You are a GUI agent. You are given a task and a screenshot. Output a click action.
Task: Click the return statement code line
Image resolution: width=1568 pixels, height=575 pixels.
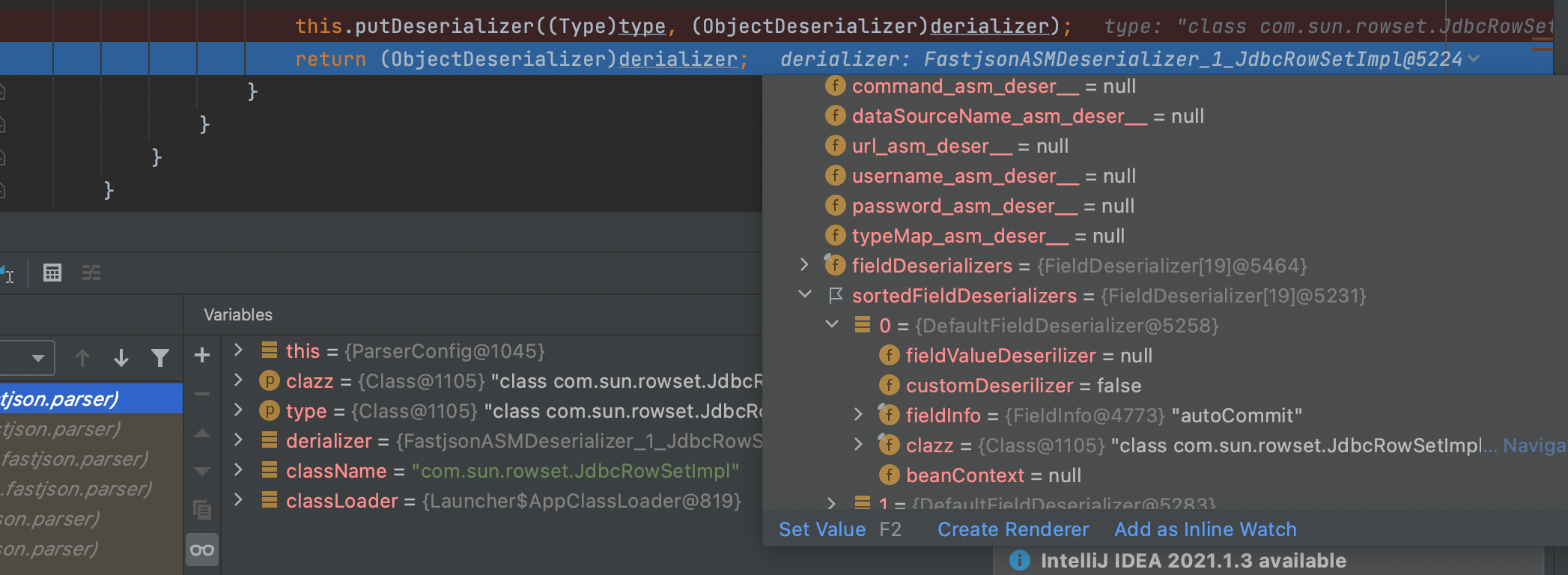pyautogui.click(x=522, y=59)
